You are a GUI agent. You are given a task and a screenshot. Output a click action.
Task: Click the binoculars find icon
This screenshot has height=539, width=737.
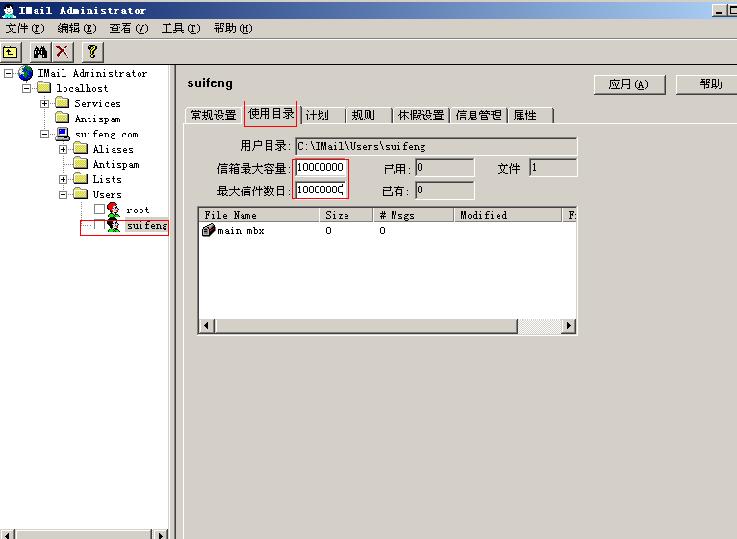[x=40, y=51]
